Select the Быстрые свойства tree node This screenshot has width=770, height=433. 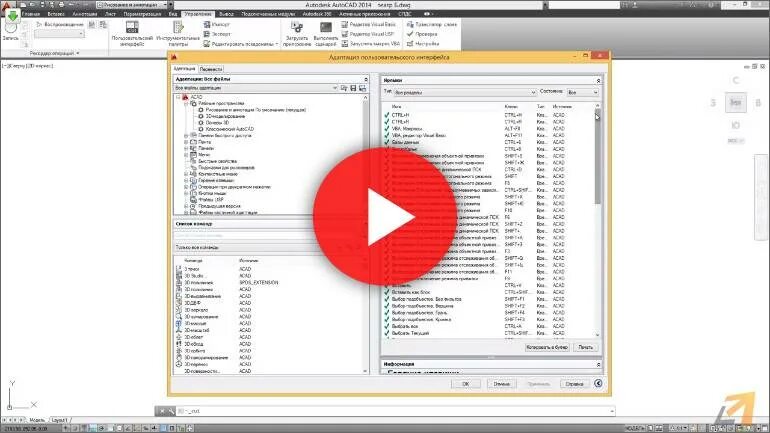[x=217, y=161]
